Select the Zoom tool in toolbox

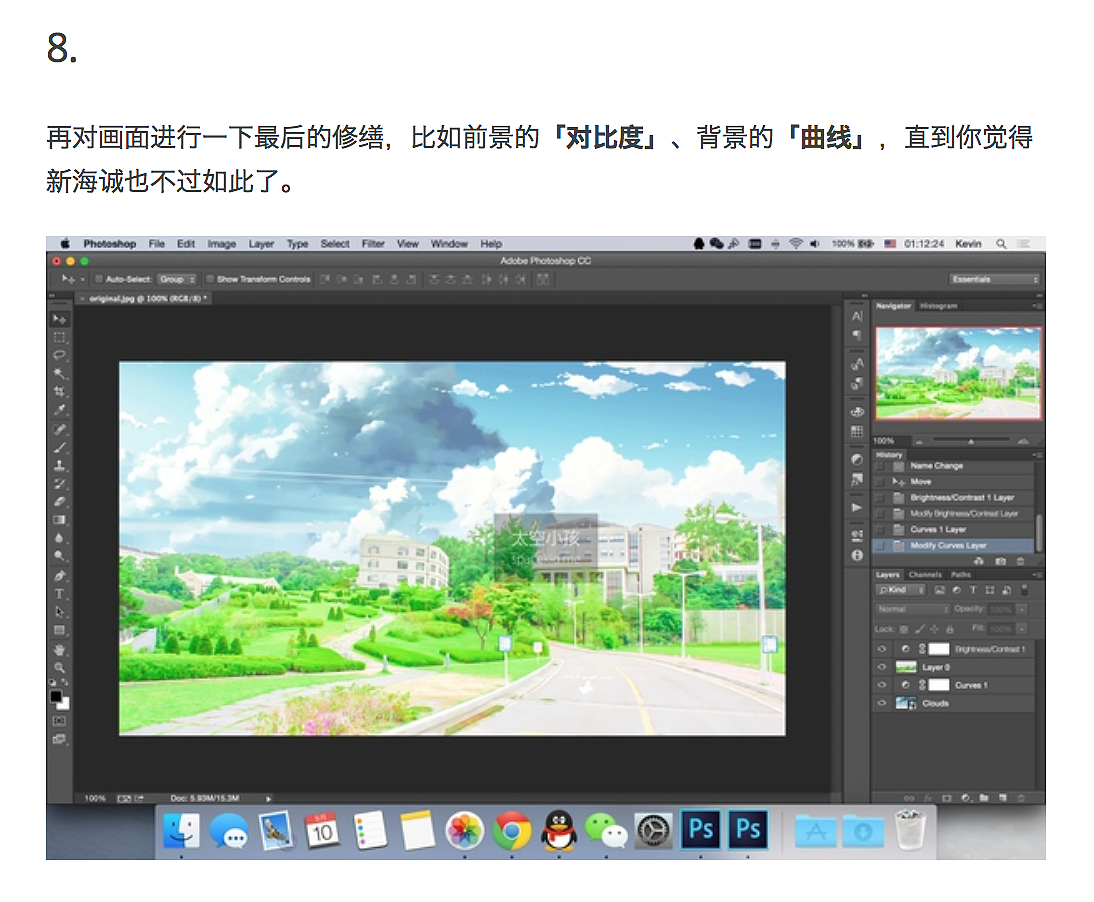point(59,668)
